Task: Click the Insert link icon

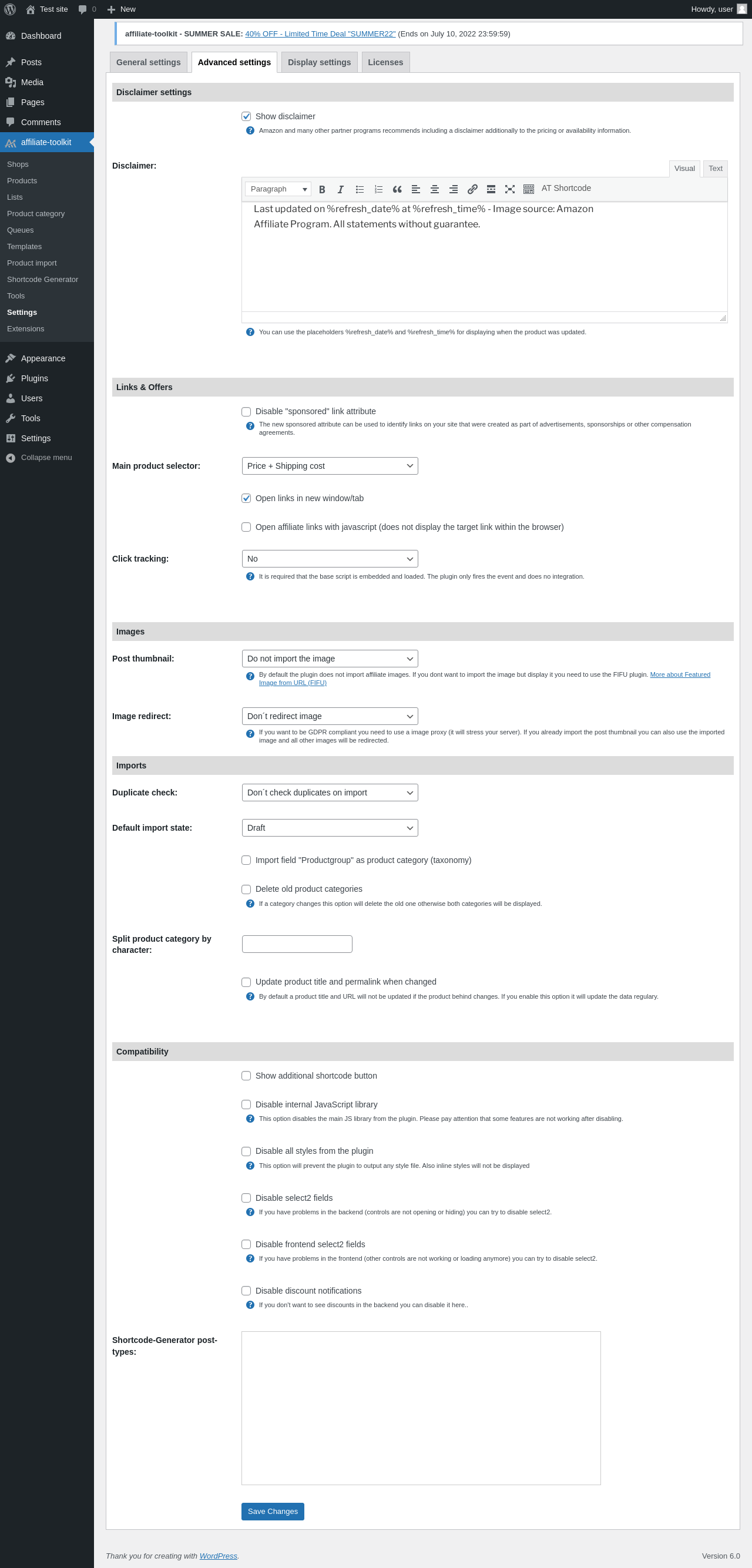Action: [472, 189]
